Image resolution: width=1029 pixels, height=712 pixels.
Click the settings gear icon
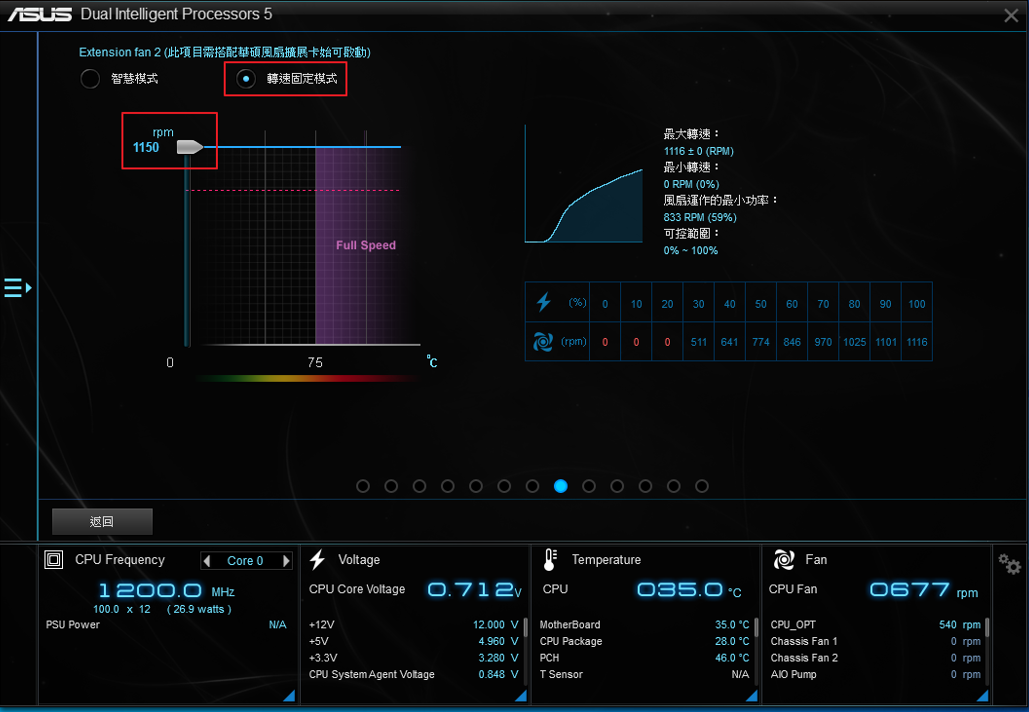[x=1009, y=564]
